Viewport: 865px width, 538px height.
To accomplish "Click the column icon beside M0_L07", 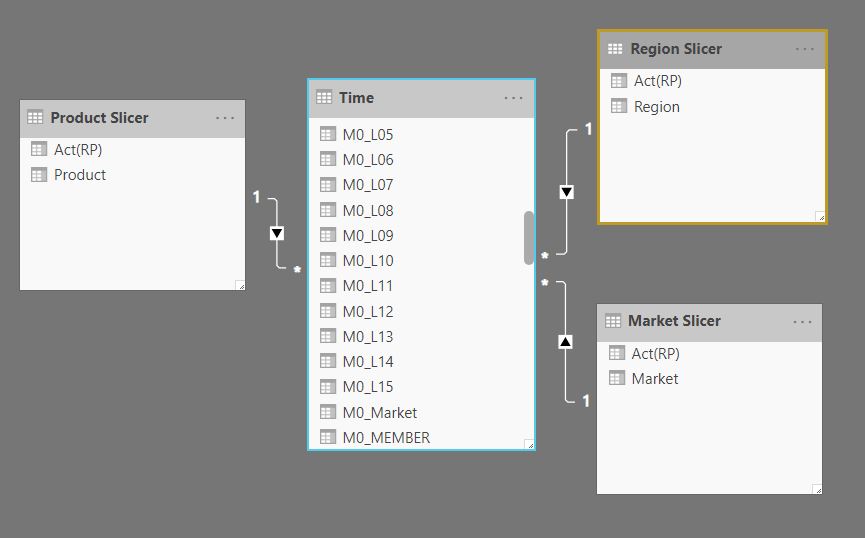I will (x=328, y=185).
